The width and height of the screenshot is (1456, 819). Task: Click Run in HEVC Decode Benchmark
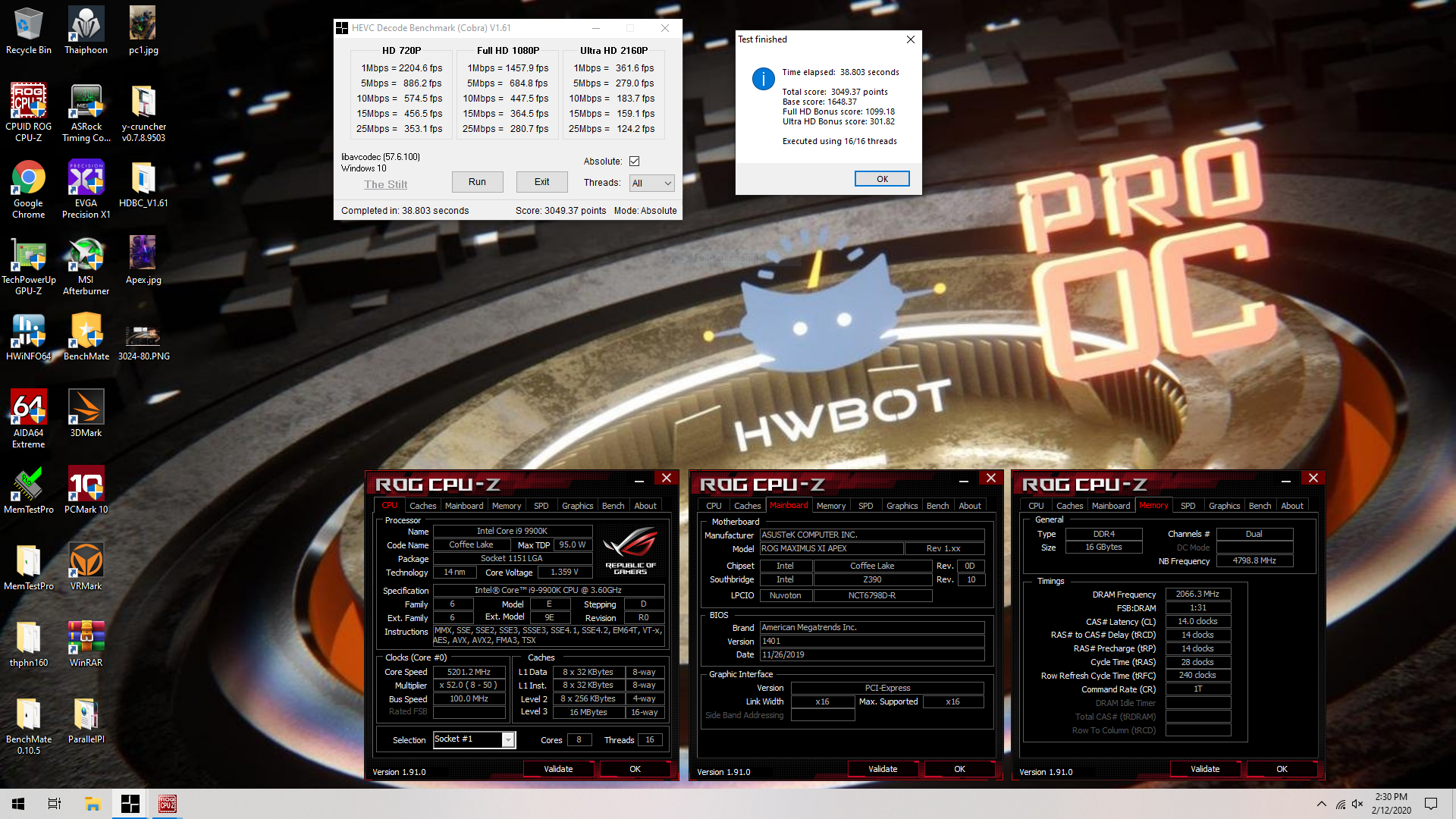(x=477, y=182)
